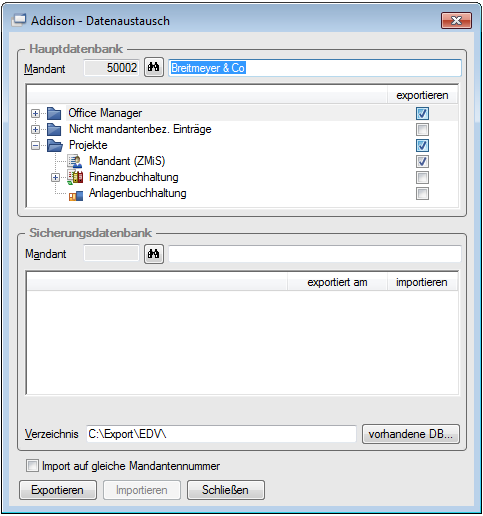This screenshot has height=516, width=483.
Task: Expand the Office Manager tree node
Action: tap(35, 113)
